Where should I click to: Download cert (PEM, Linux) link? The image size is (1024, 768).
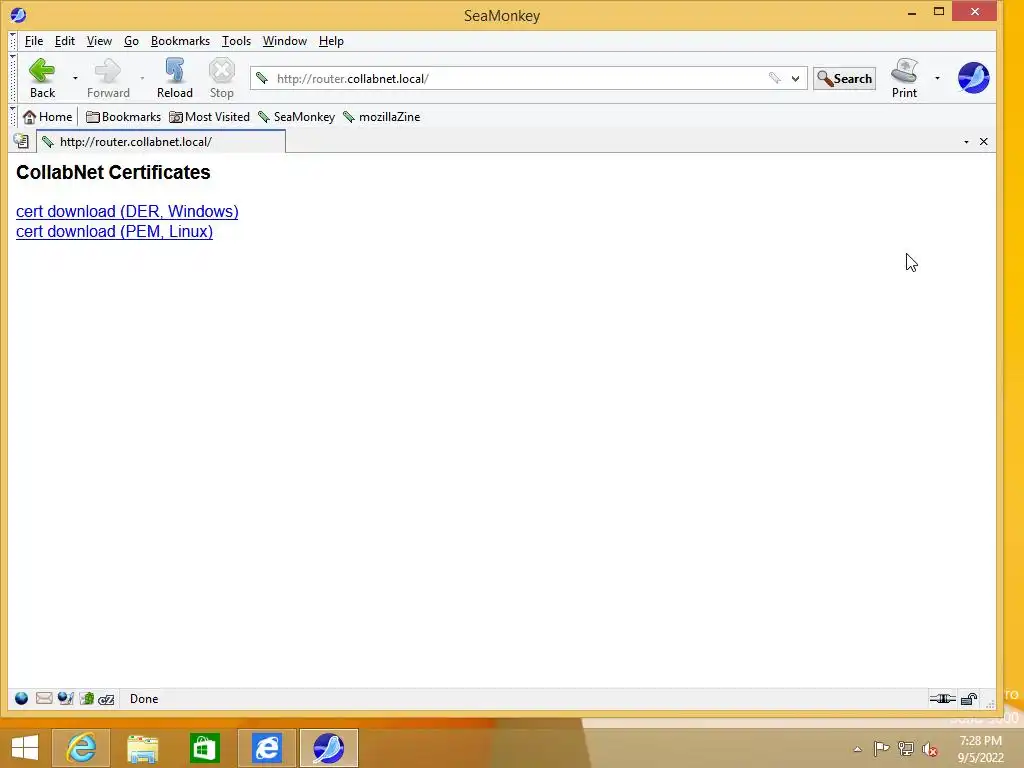(x=114, y=231)
